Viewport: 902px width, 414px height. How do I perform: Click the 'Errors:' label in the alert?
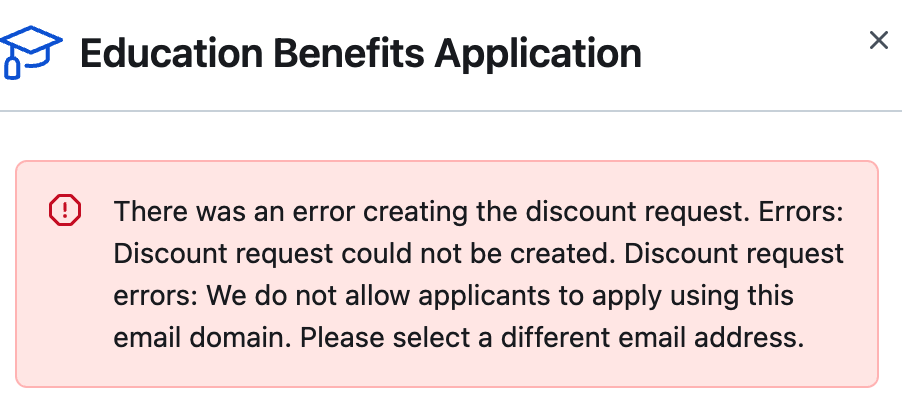pyautogui.click(x=801, y=212)
